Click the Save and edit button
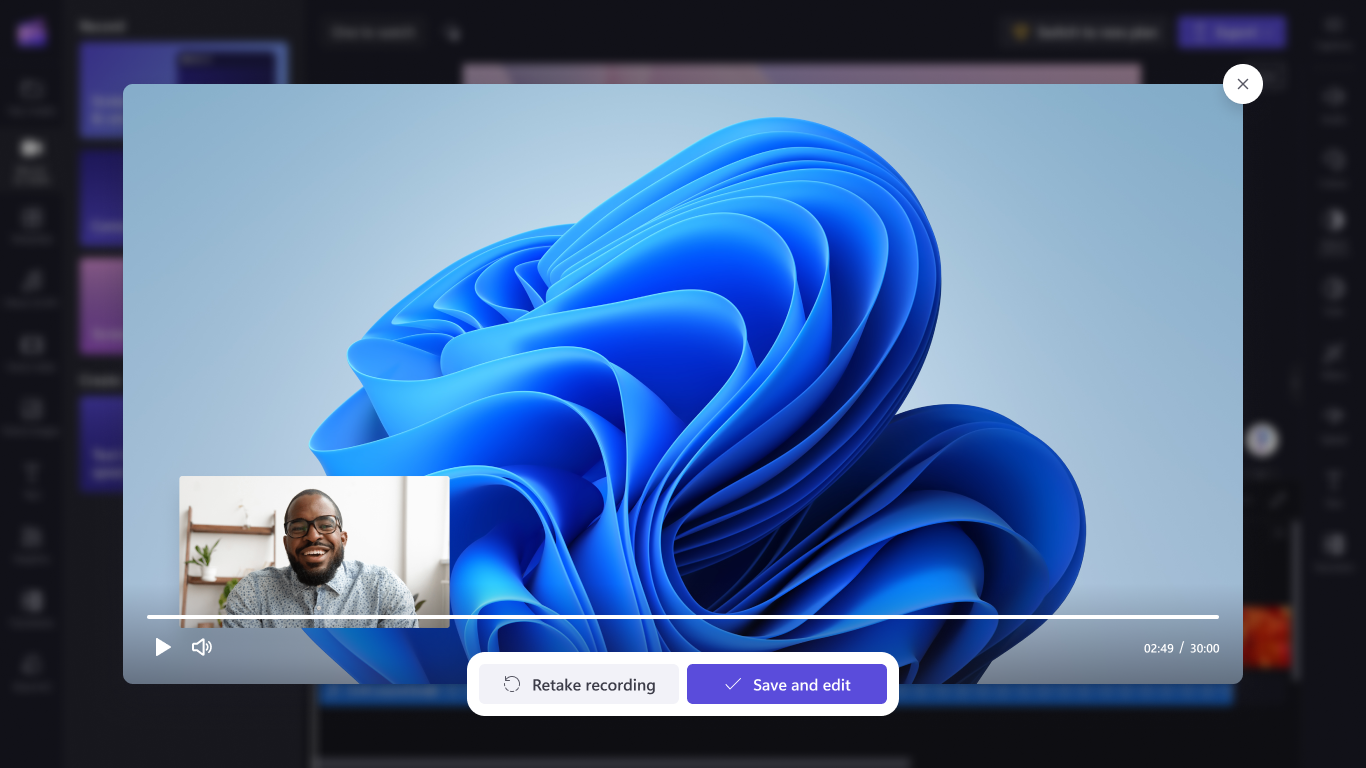 coord(787,684)
